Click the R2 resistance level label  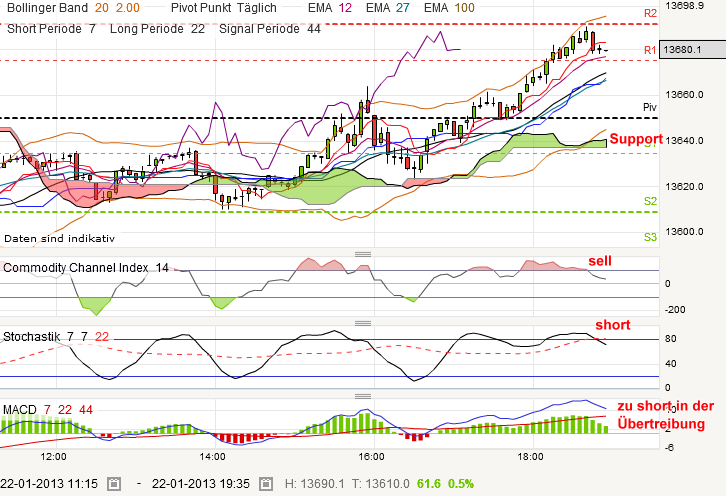[651, 13]
